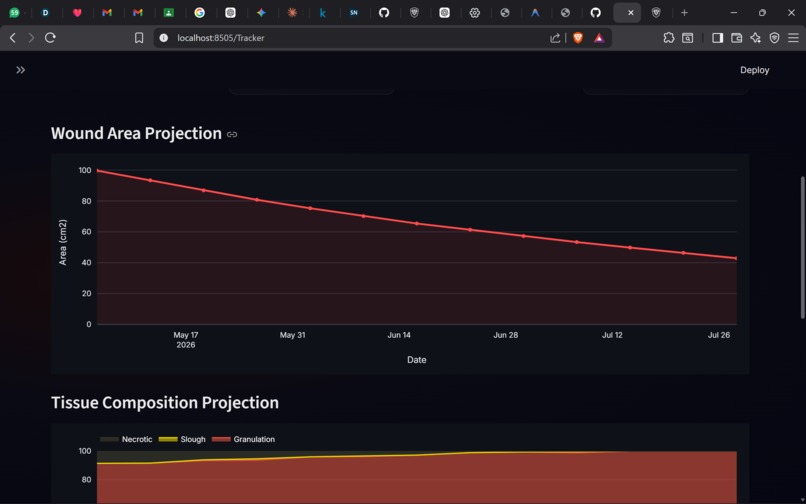The image size is (806, 504).
Task: Reload the Tracker page
Action: pyautogui.click(x=50, y=38)
